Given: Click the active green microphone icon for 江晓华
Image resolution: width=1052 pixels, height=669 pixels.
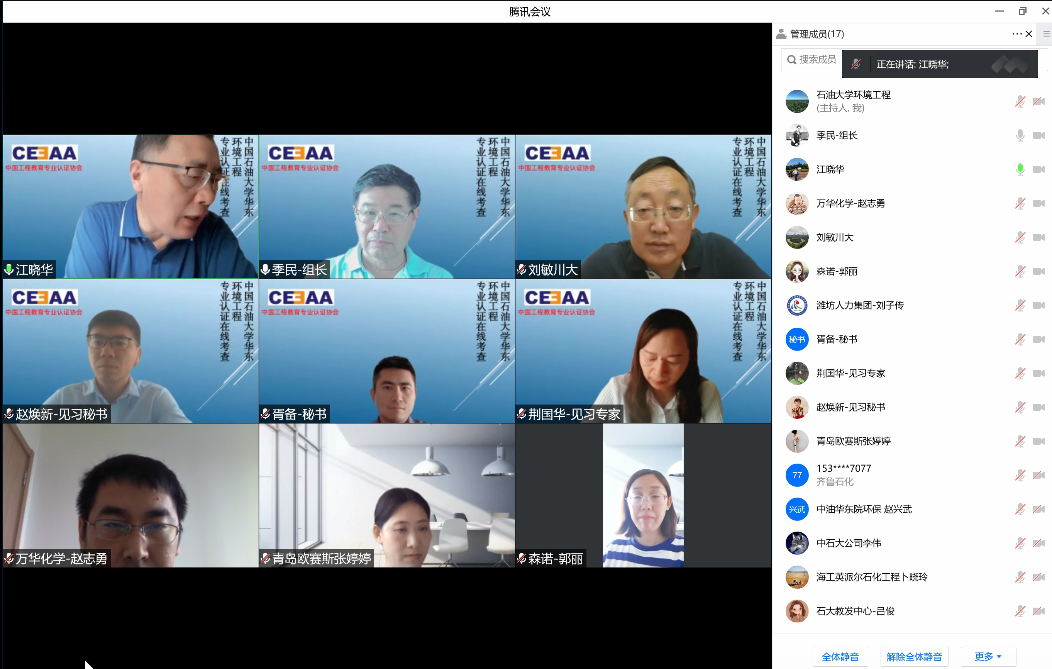Looking at the screenshot, I should click(x=1020, y=169).
